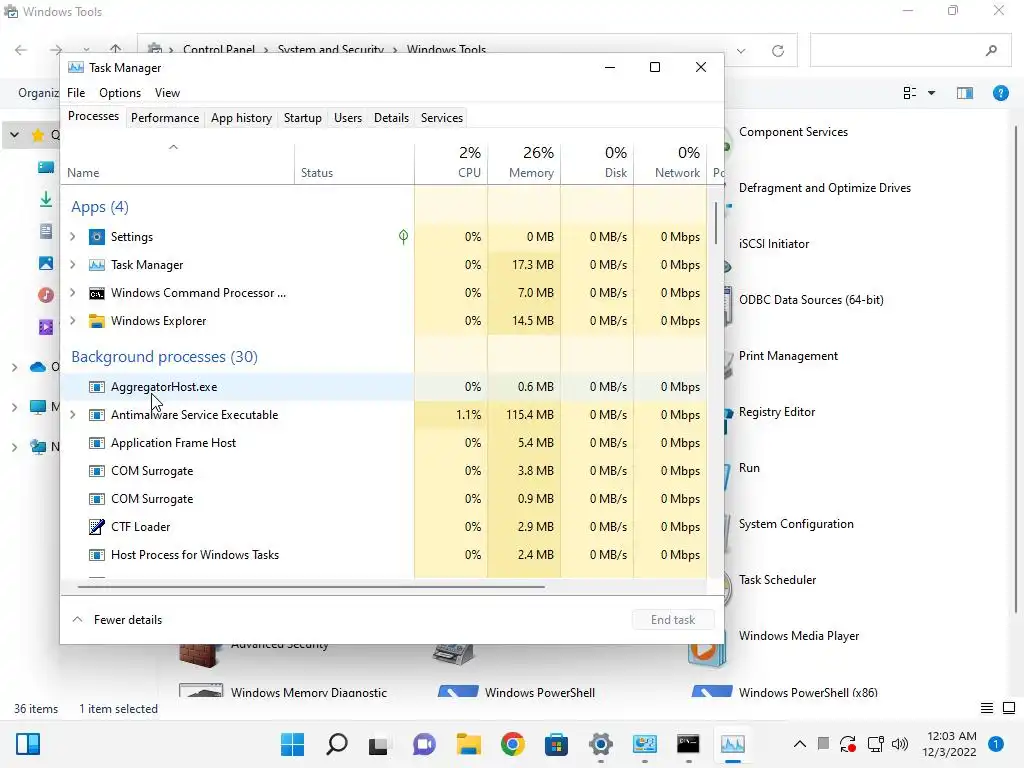Screen dimensions: 1024x768
Task: Switch to the Services tab
Action: pyautogui.click(x=441, y=118)
